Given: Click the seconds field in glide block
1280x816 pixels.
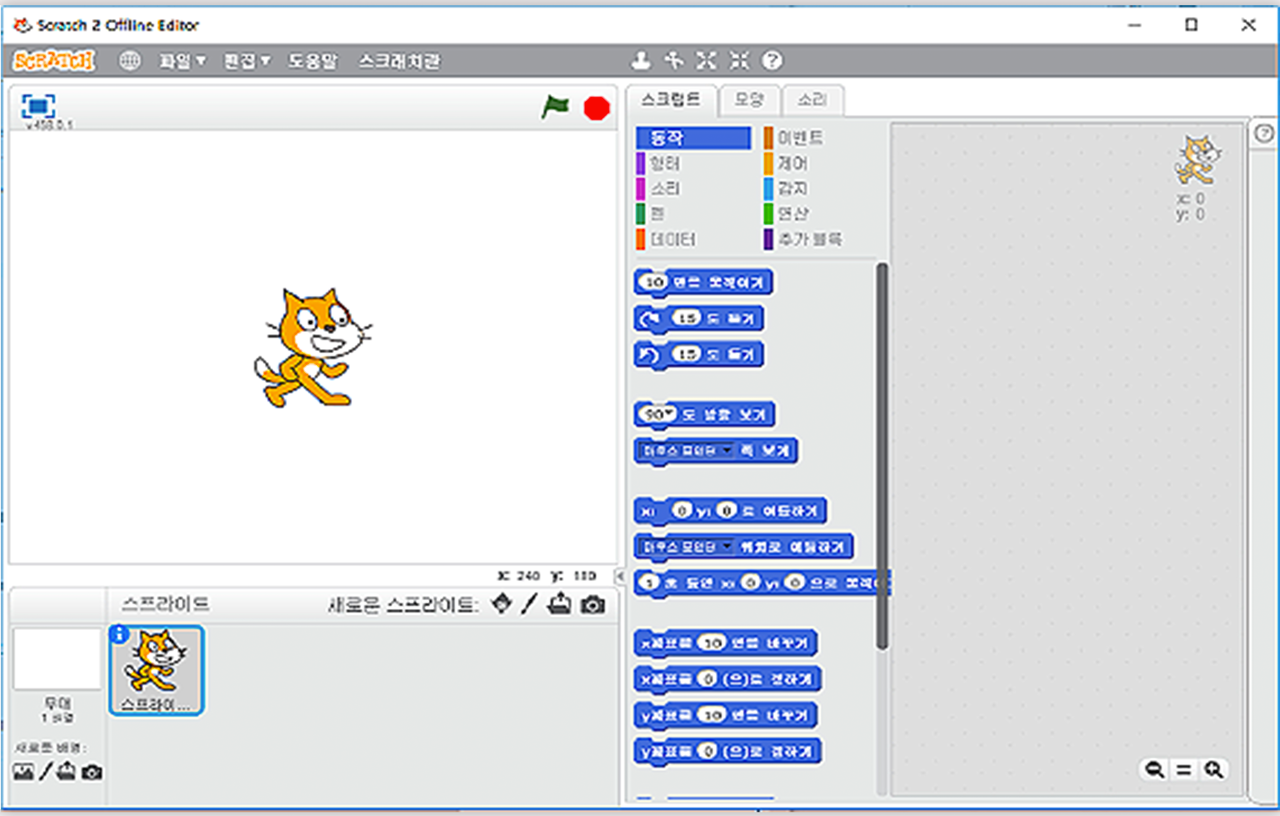Looking at the screenshot, I should (651, 581).
